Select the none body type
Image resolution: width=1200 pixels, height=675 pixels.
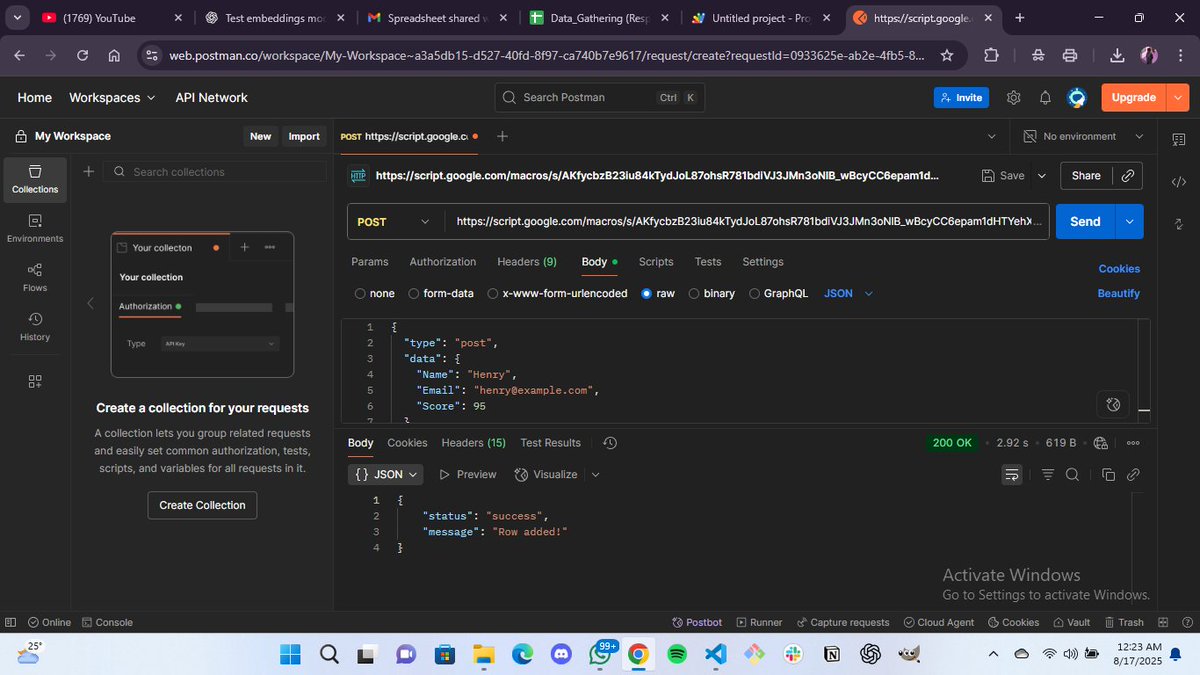pyautogui.click(x=375, y=294)
